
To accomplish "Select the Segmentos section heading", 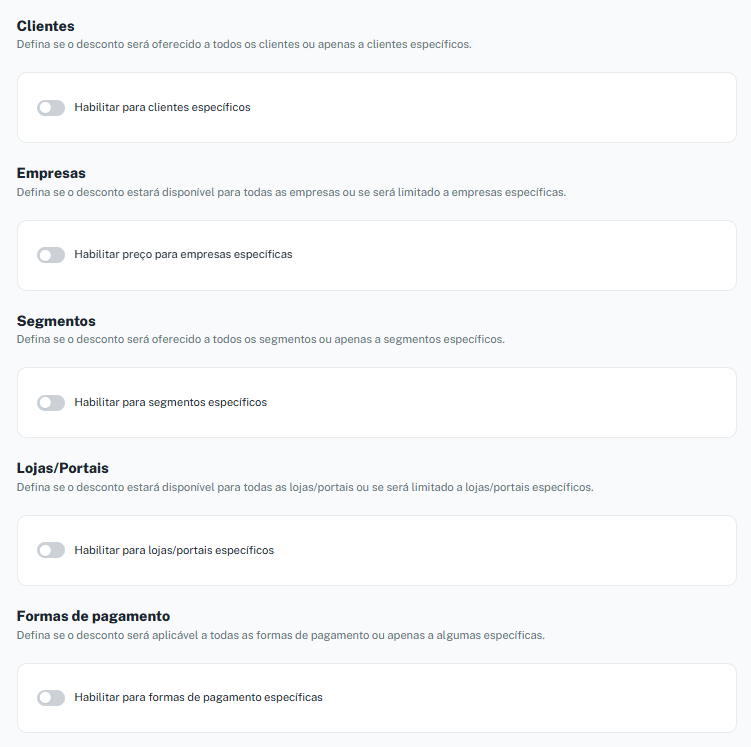I will pyautogui.click(x=56, y=321).
